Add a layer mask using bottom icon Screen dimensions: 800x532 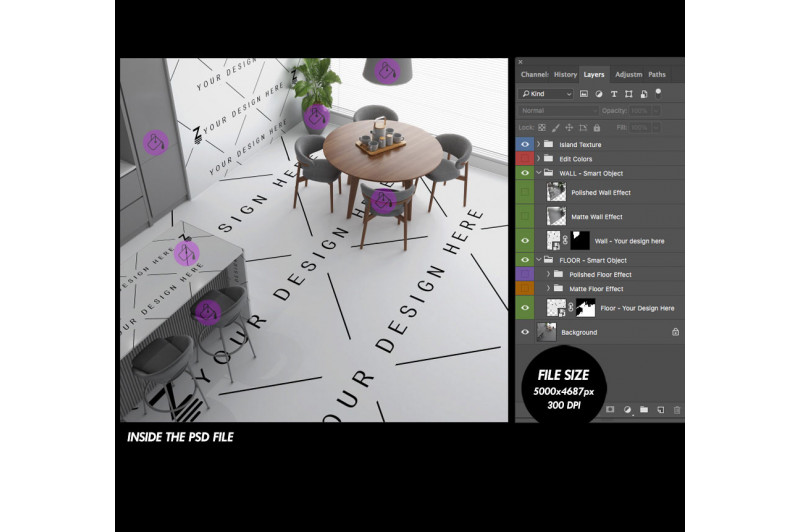click(x=611, y=410)
